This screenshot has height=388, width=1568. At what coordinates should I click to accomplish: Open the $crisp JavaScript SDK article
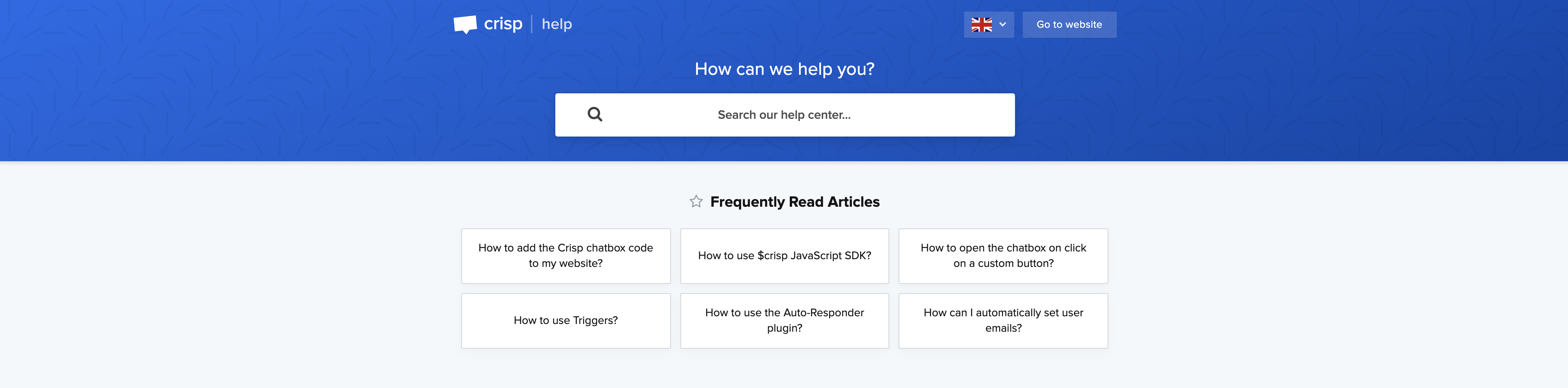pos(784,256)
